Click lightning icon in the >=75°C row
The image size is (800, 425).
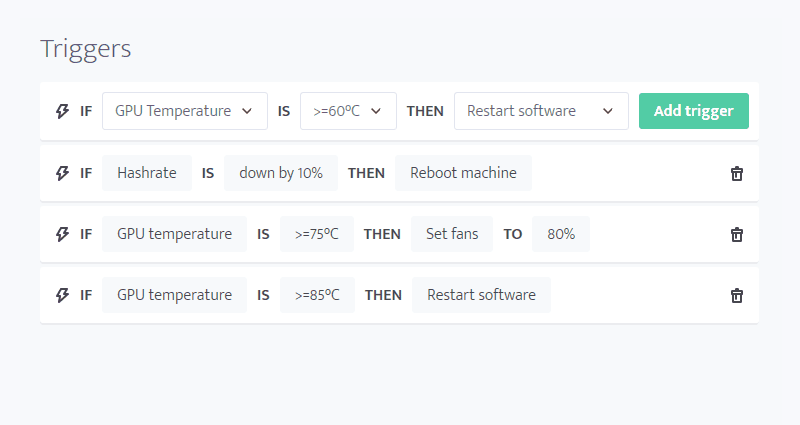pos(62,234)
